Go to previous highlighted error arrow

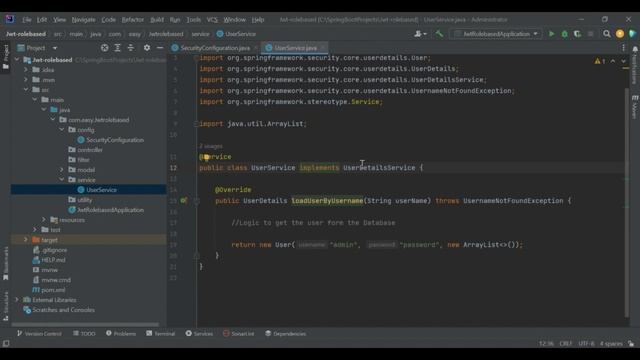613,61
